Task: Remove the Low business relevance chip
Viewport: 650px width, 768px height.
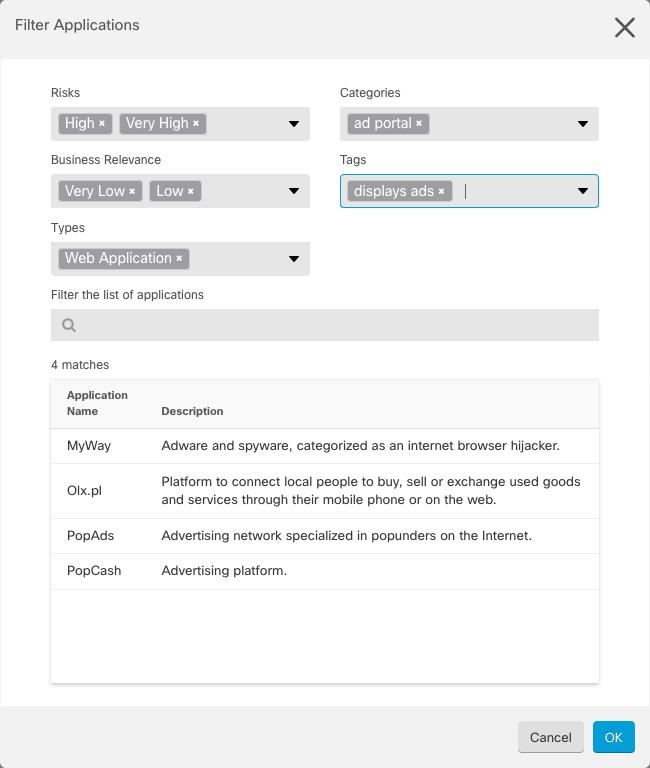Action: tap(191, 191)
